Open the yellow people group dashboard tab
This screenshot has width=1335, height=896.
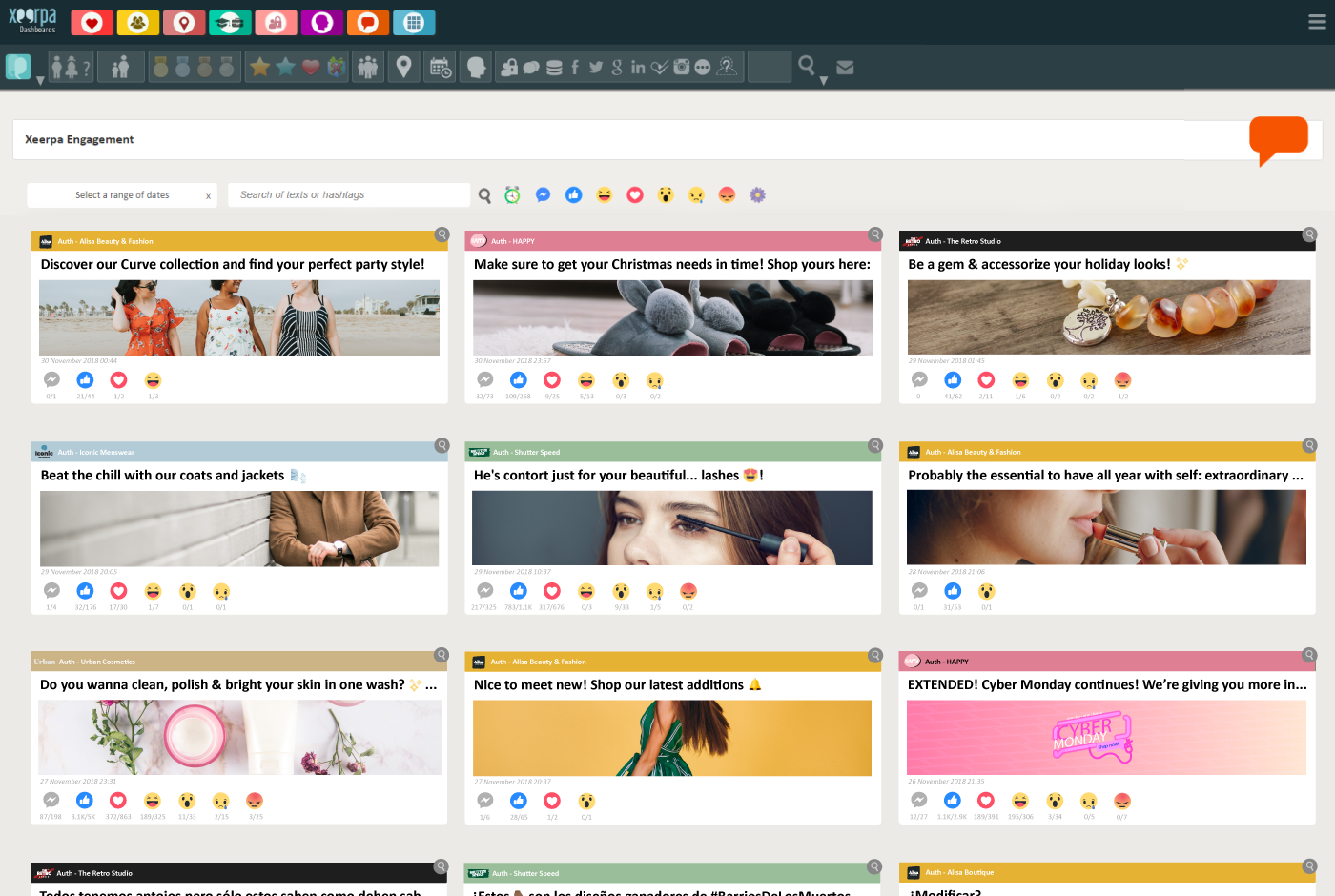tap(138, 22)
